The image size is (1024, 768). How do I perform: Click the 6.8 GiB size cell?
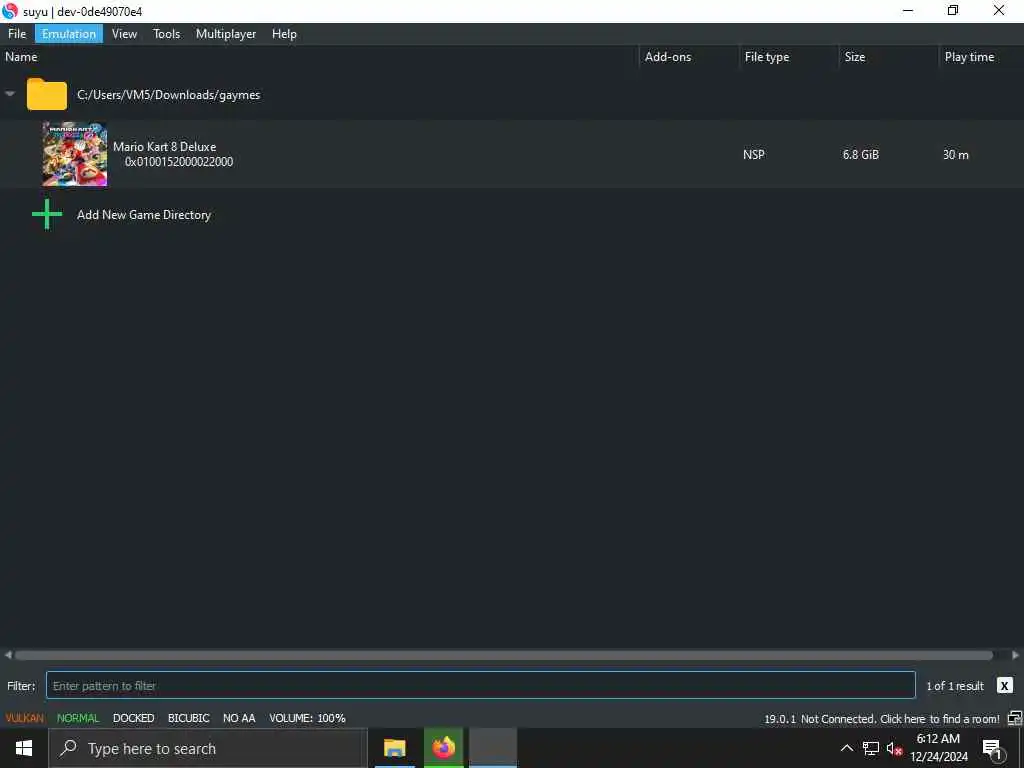tap(861, 155)
